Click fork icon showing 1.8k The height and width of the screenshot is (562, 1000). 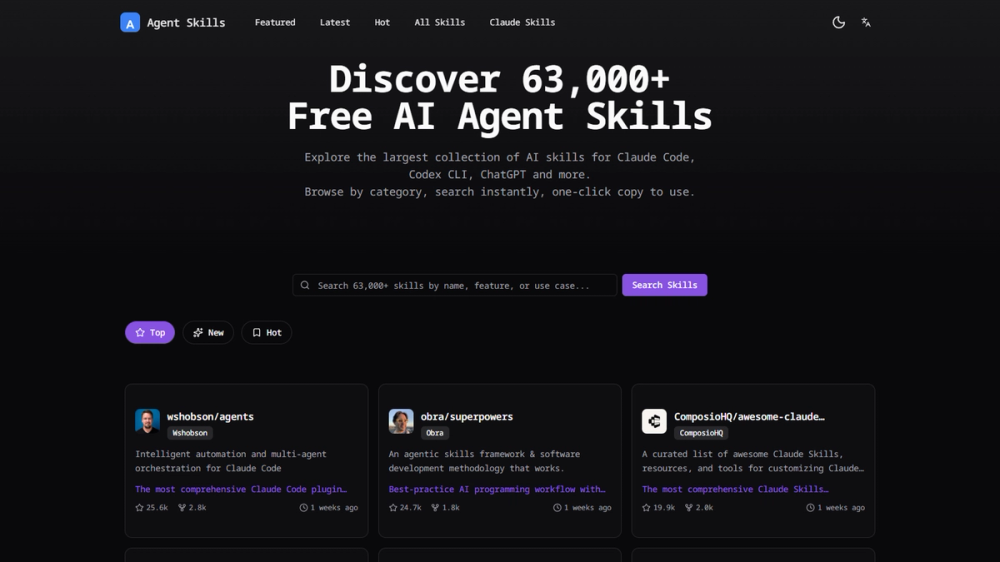(435, 508)
